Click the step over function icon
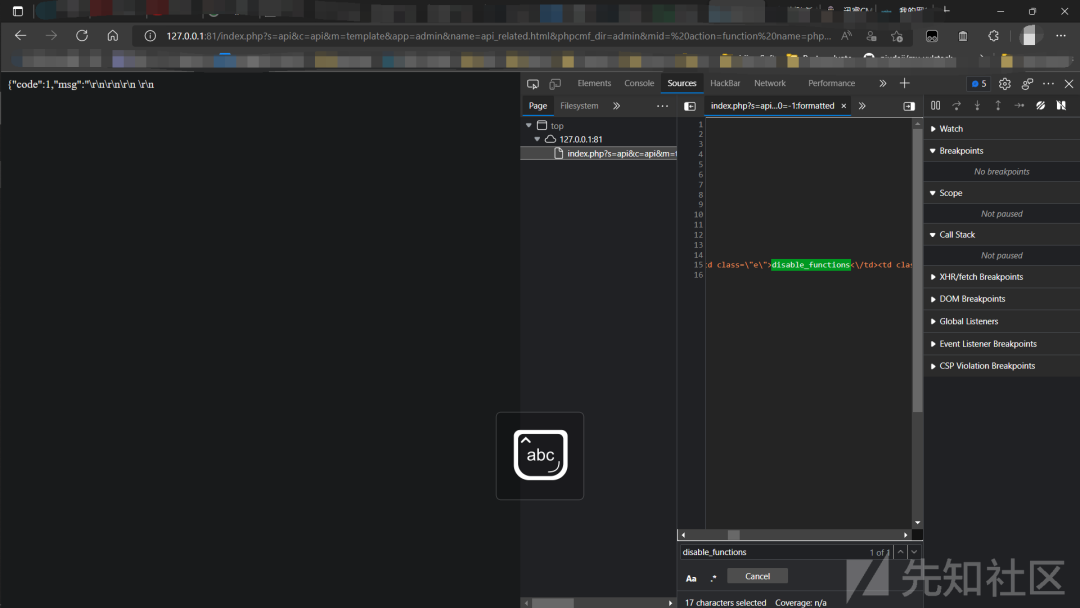 pos(956,105)
